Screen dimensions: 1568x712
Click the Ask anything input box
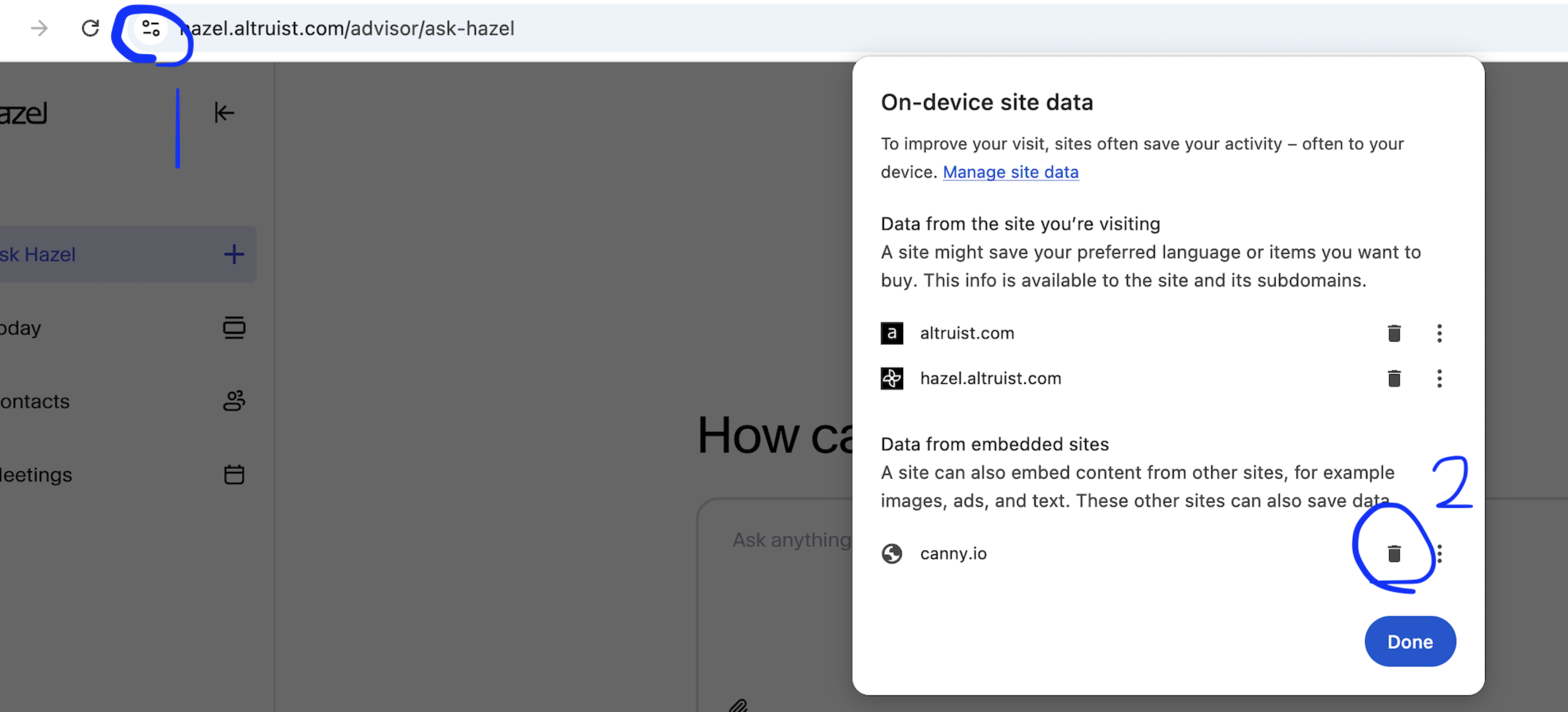click(790, 540)
